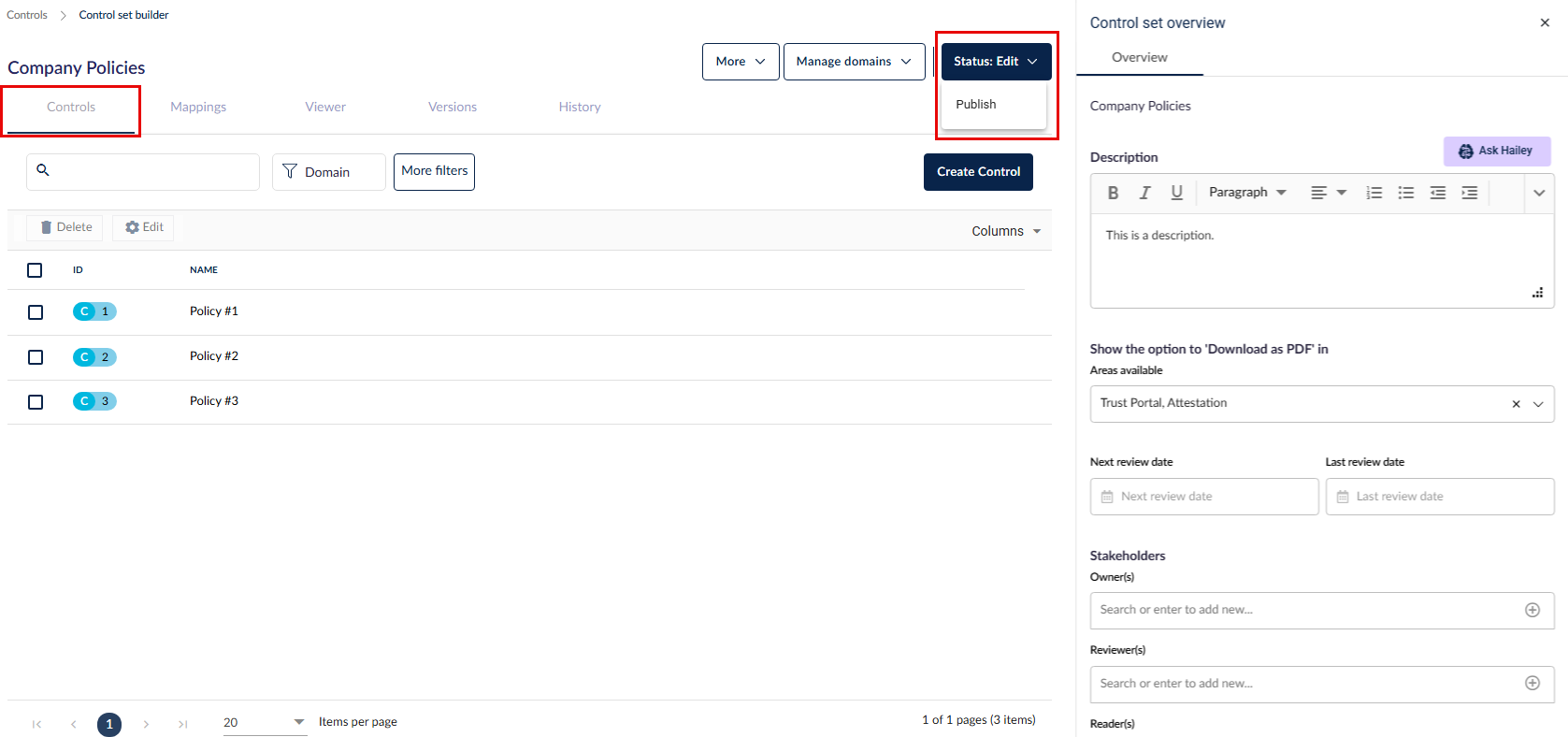Open the Paragraph style dropdown
Screen dimensions: 1568x737
[1247, 193]
